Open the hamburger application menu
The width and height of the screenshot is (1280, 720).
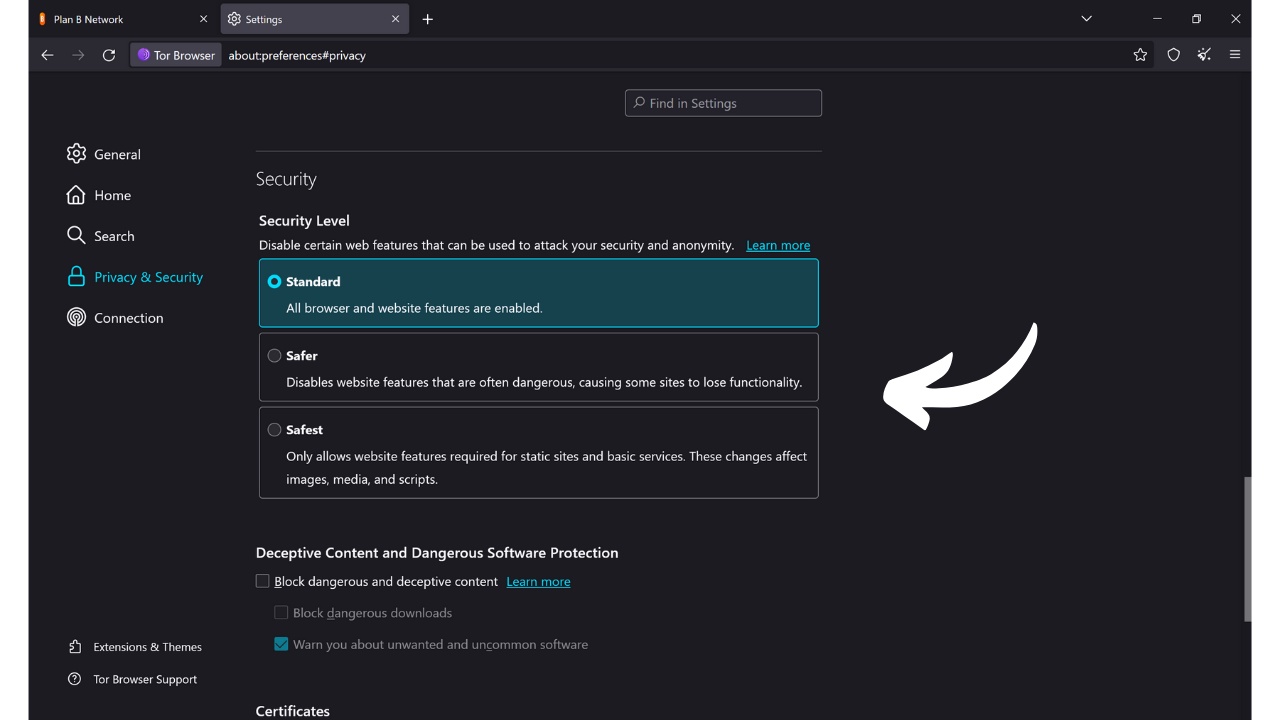pos(1235,55)
